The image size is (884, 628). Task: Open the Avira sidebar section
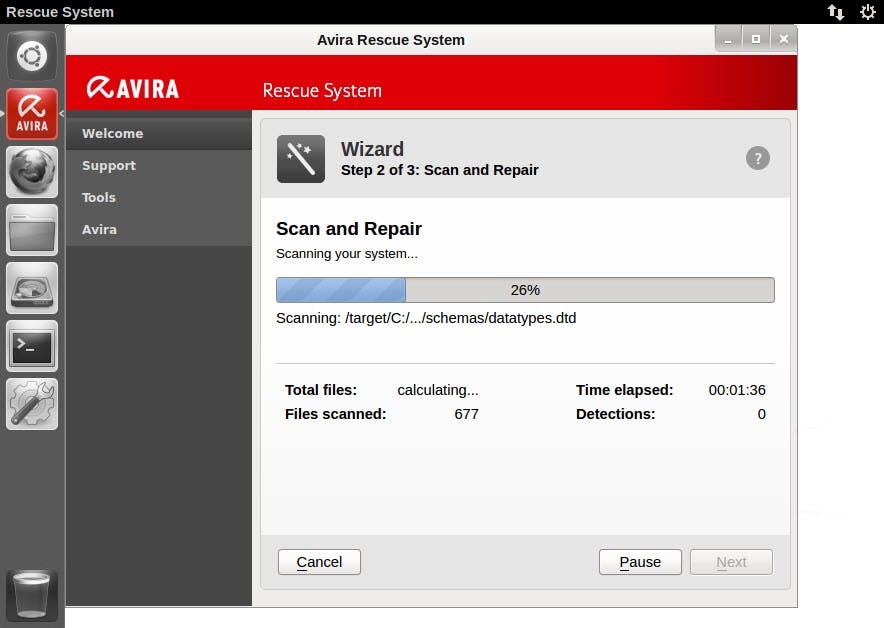tap(159, 229)
